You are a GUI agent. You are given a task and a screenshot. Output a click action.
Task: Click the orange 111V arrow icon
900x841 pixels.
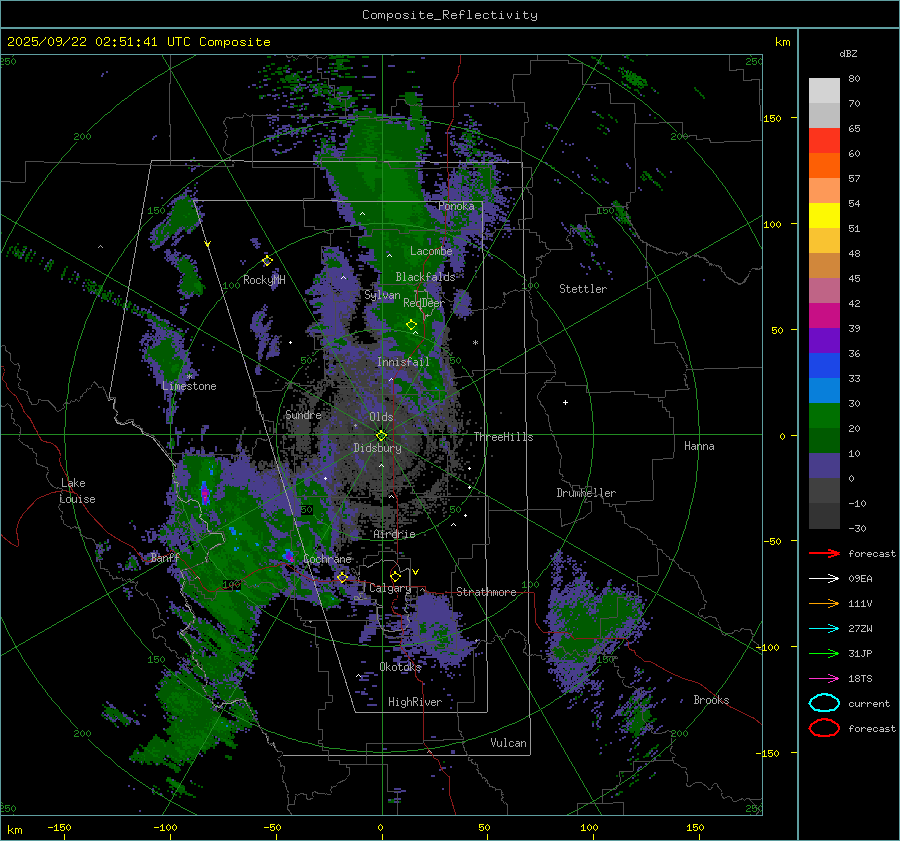(x=823, y=603)
